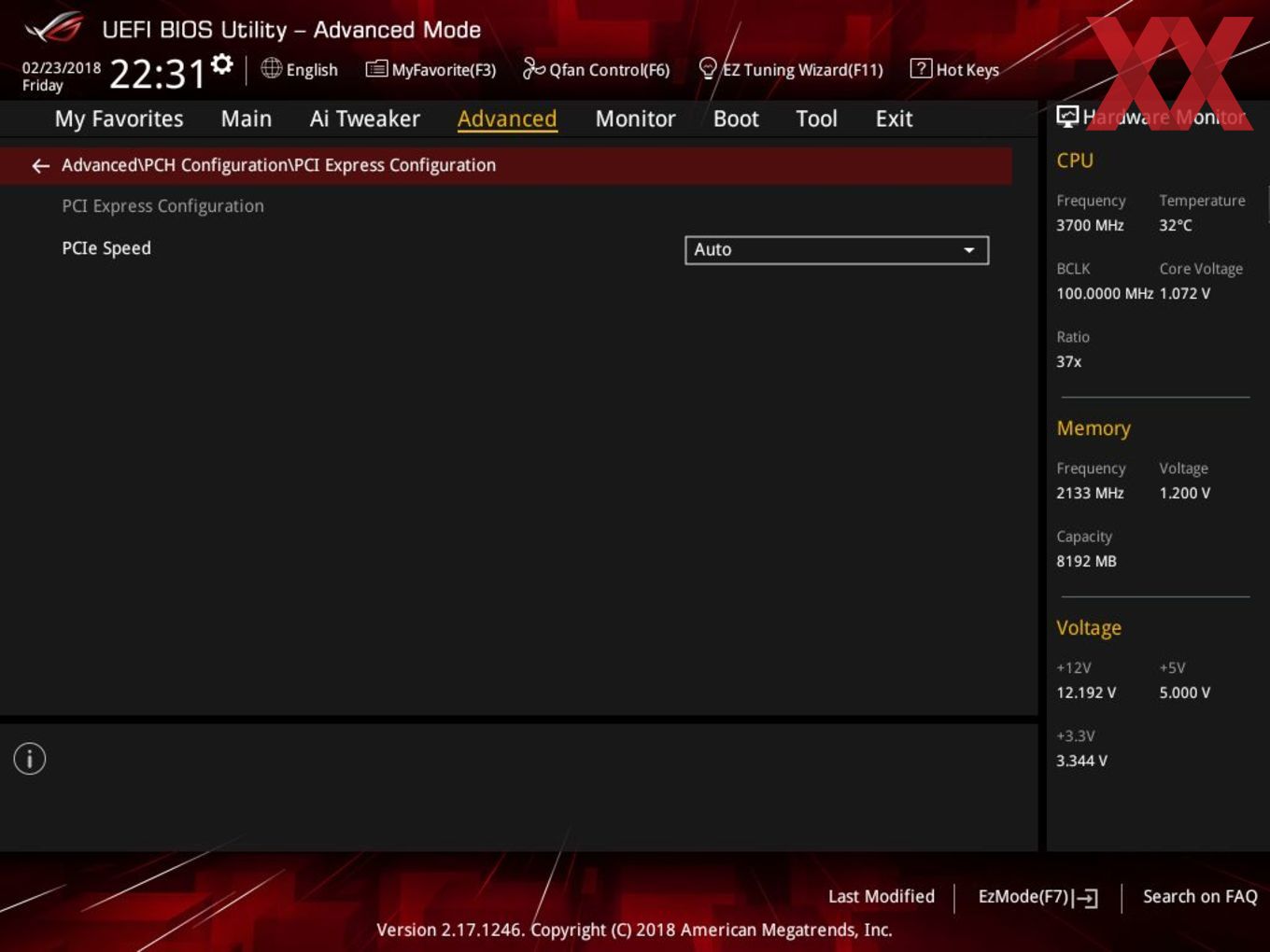Image resolution: width=1270 pixels, height=952 pixels.
Task: Click the 8192 MB capacity value
Action: coord(1086,561)
